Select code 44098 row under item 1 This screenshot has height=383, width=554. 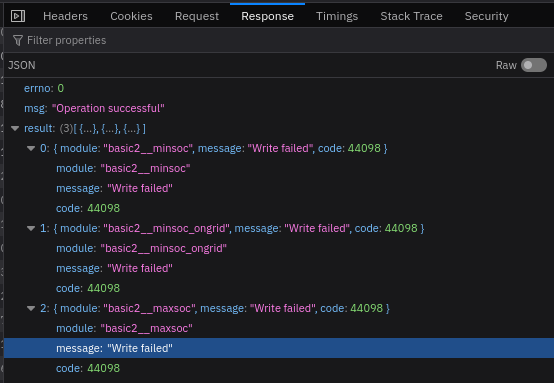(279, 288)
